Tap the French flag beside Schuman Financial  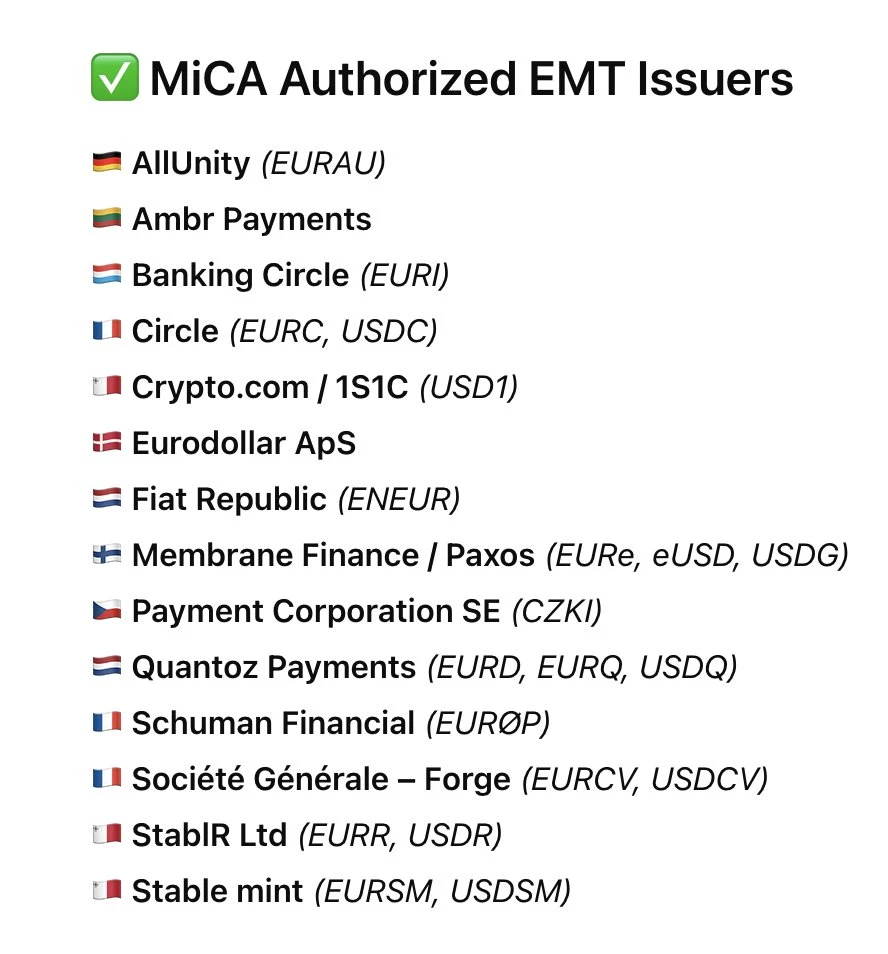[x=106, y=723]
